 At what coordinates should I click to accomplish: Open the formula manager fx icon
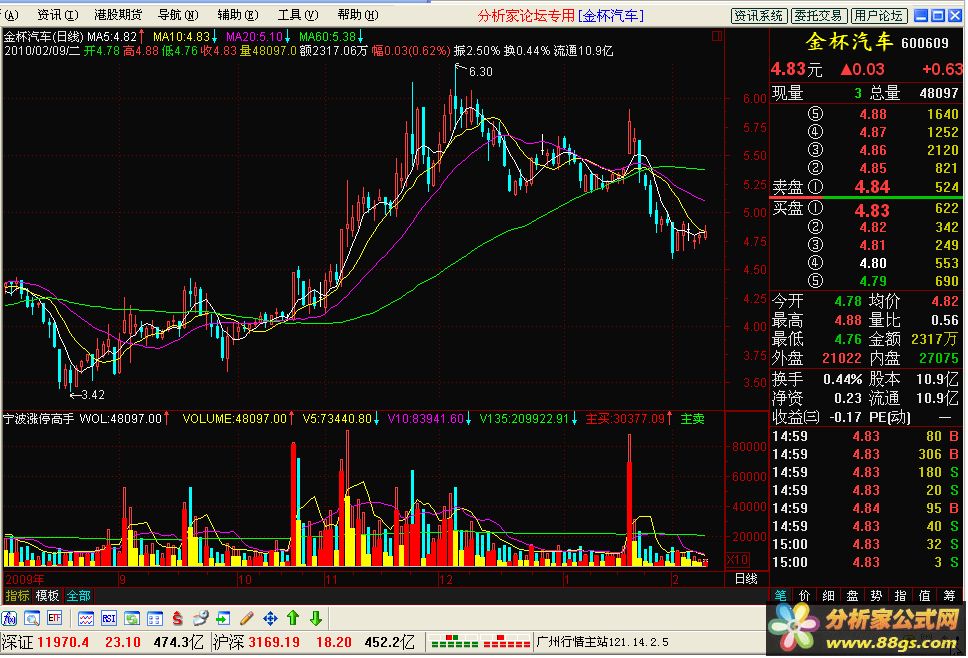9,618
